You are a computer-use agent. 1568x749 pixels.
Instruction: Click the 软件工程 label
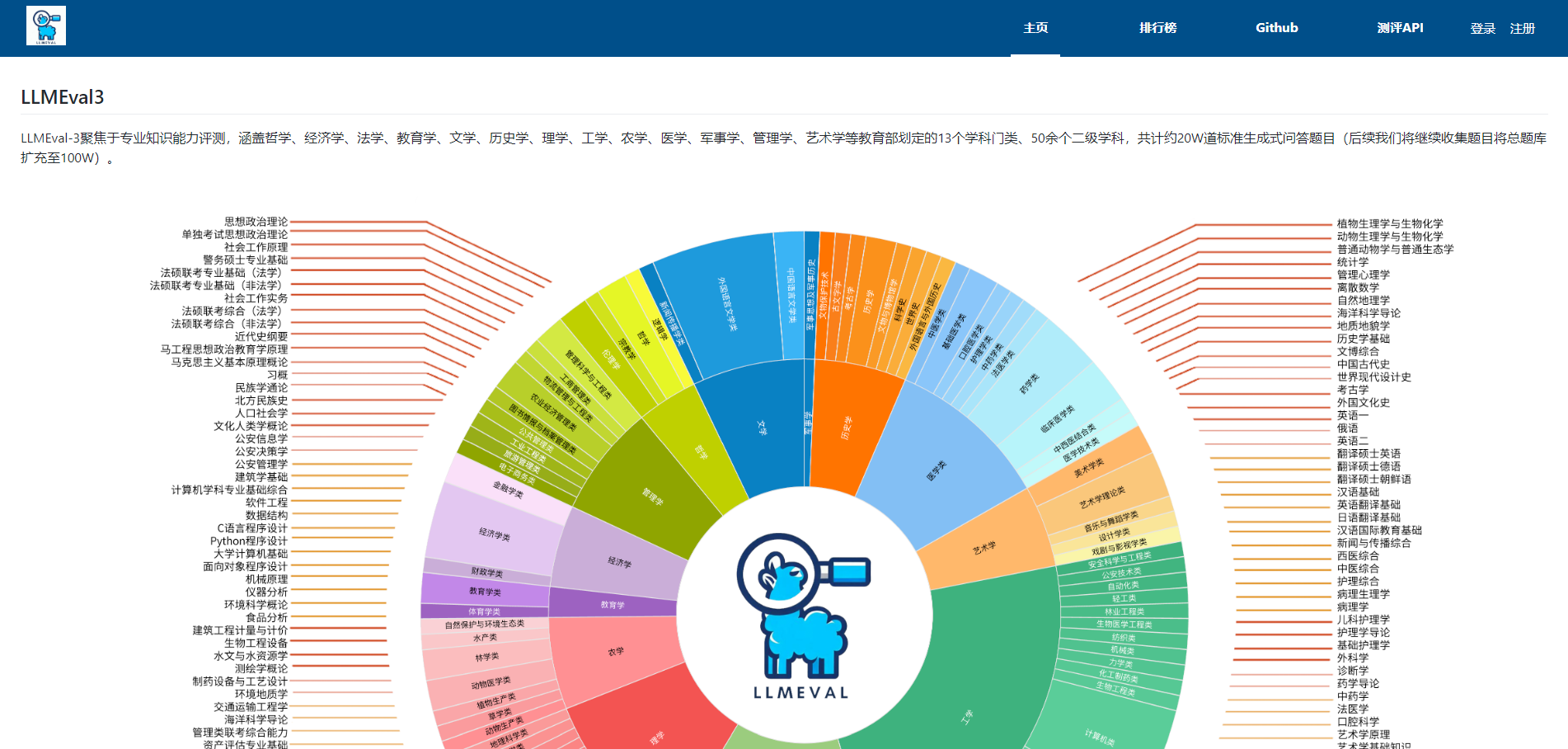(x=266, y=502)
